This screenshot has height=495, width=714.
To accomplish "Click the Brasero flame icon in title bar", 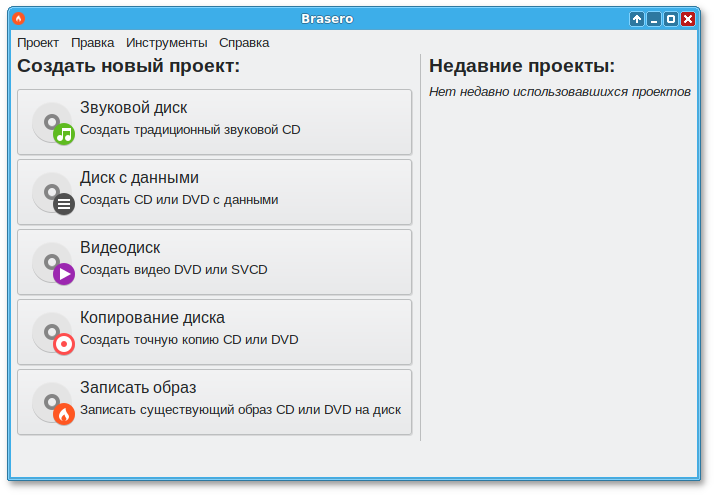I will [x=19, y=19].
